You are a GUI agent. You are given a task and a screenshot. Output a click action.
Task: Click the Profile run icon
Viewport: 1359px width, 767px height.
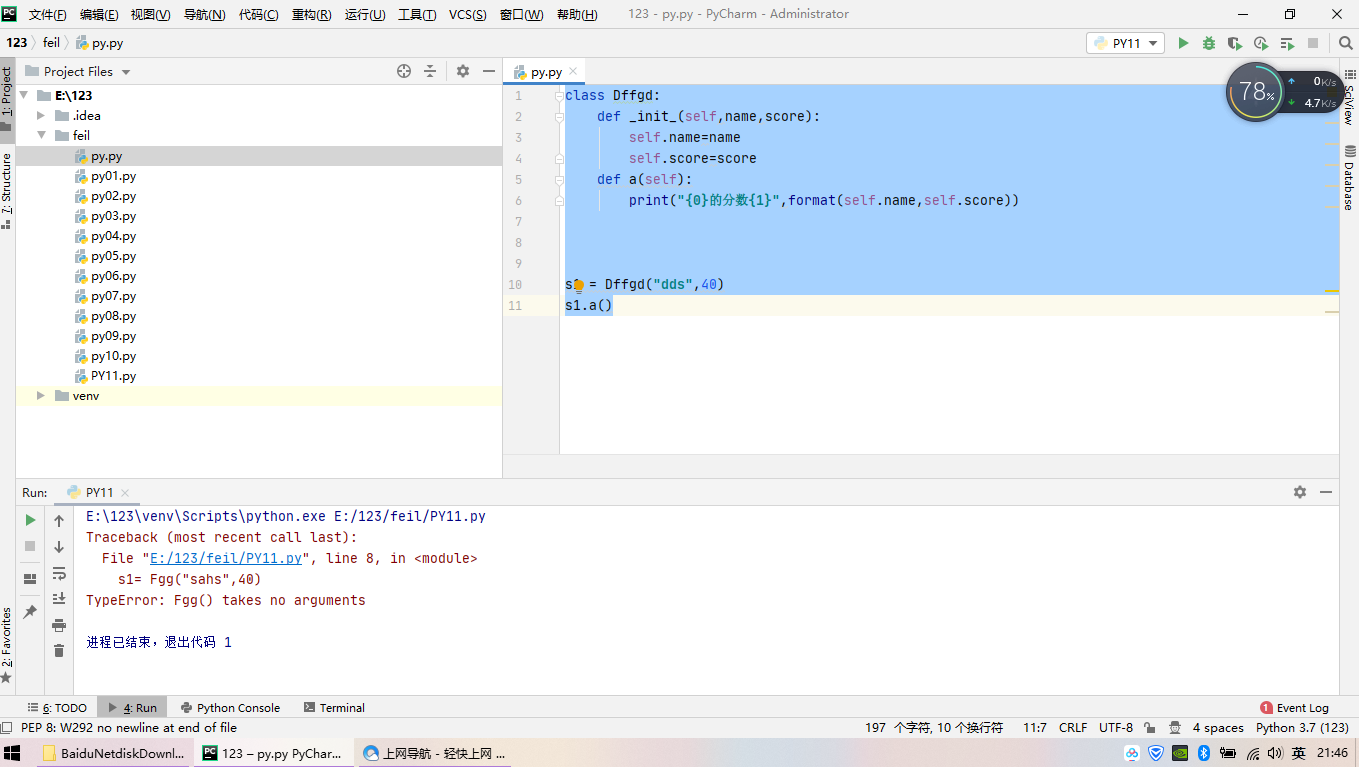click(x=1261, y=43)
